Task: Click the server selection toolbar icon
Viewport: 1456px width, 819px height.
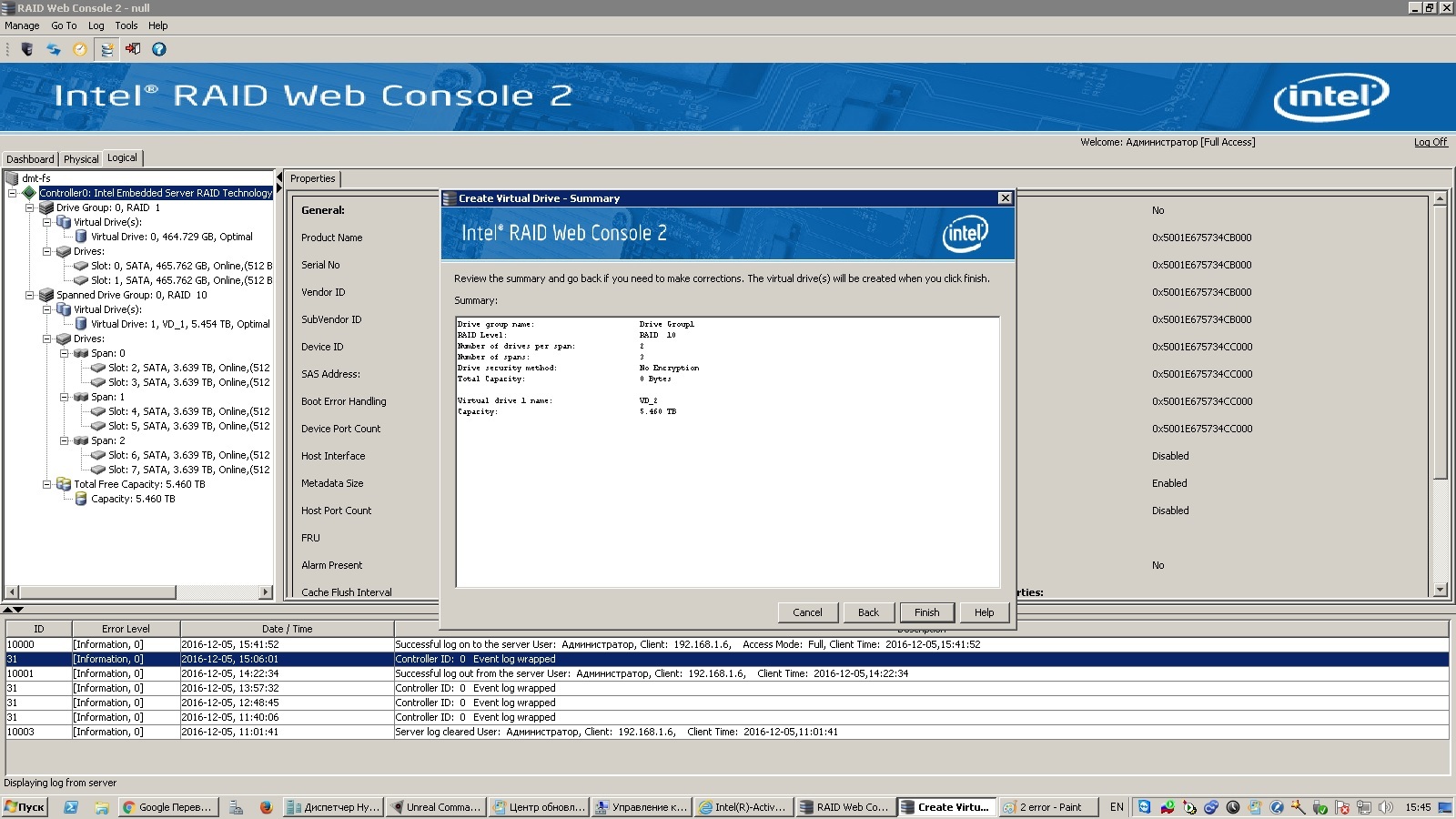Action: (x=27, y=49)
